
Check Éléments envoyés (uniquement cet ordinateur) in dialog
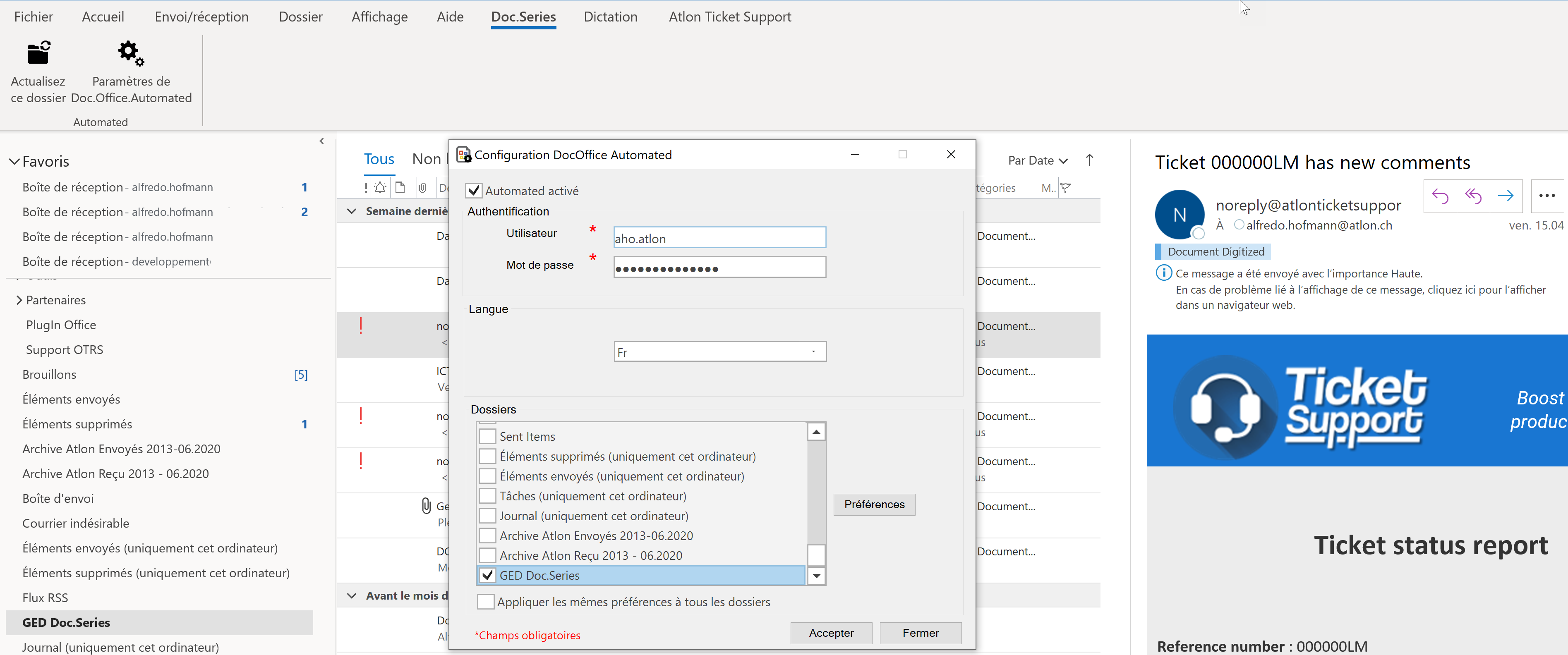pyautogui.click(x=487, y=476)
